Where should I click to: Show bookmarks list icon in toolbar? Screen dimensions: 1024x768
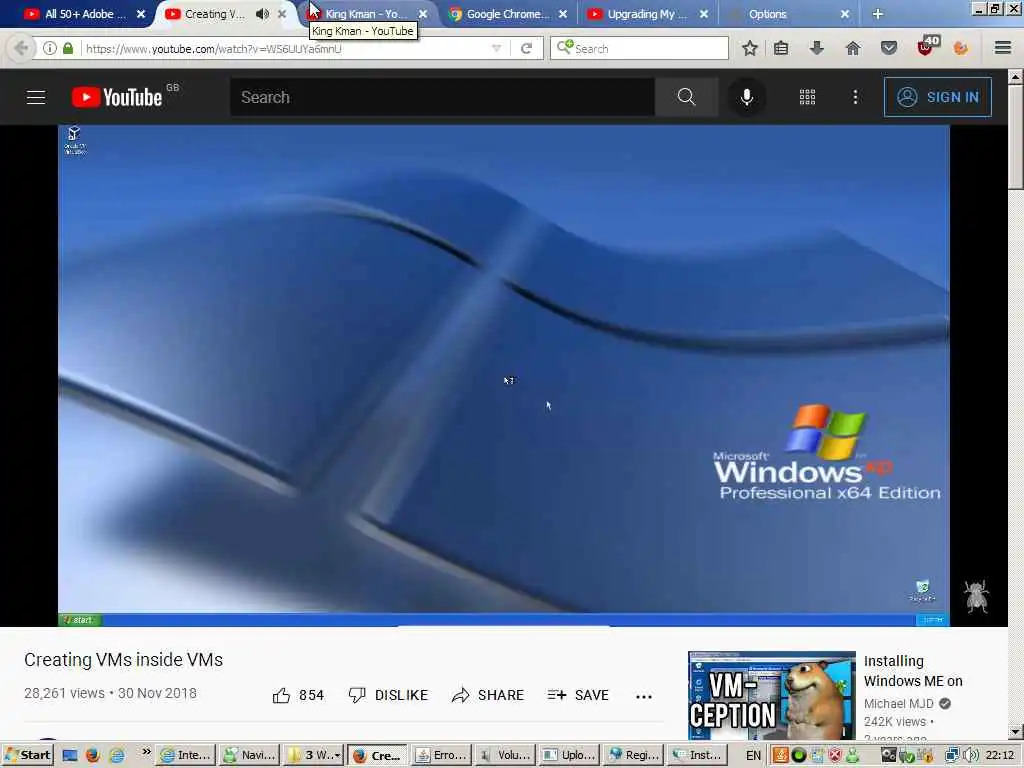click(781, 48)
